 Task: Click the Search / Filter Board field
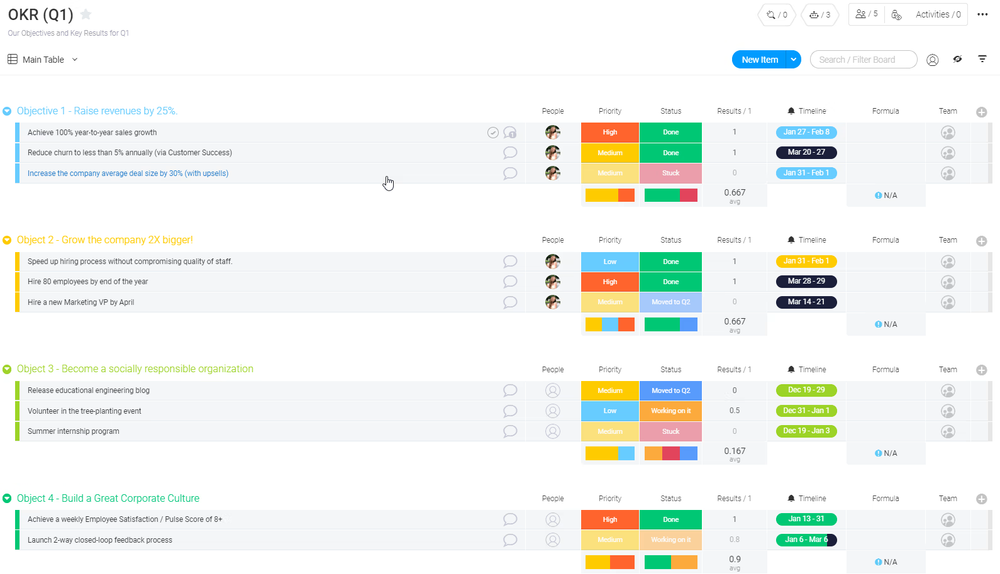tap(862, 60)
